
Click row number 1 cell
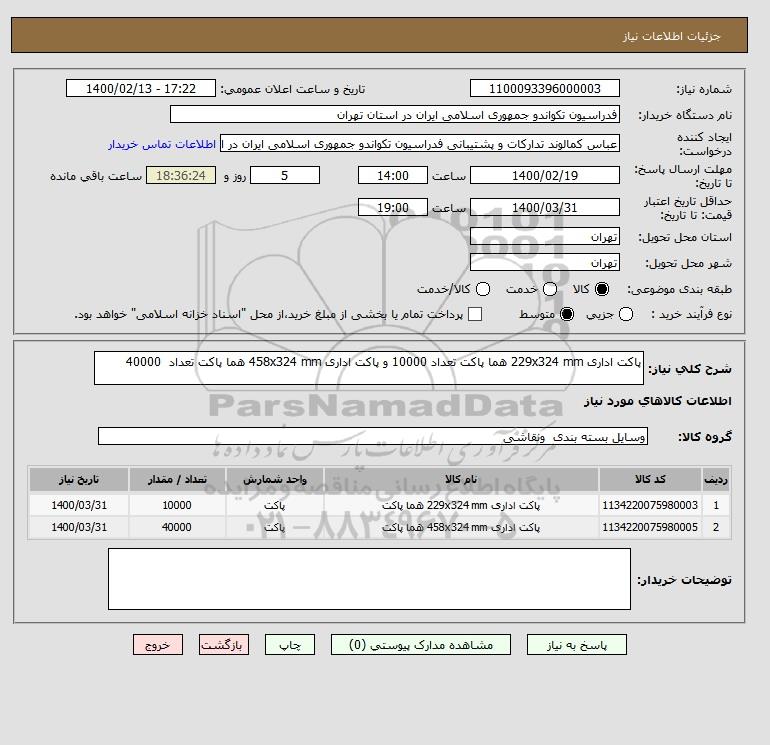[716, 505]
